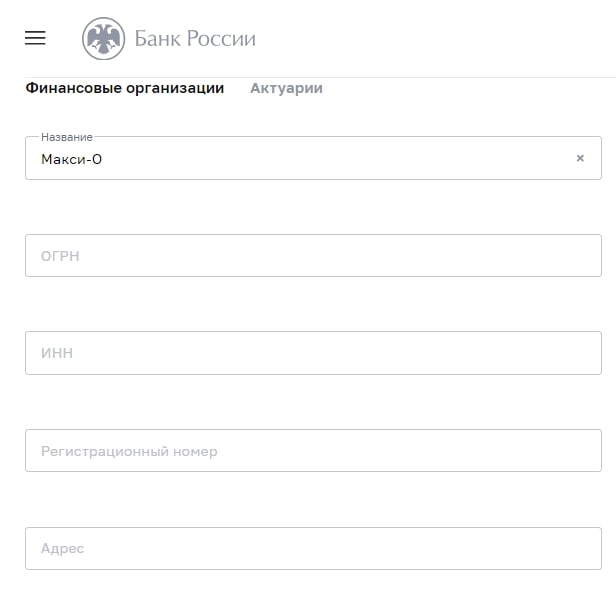This screenshot has height=595, width=616.
Task: Select the Финансовые организации tab
Action: 124,88
